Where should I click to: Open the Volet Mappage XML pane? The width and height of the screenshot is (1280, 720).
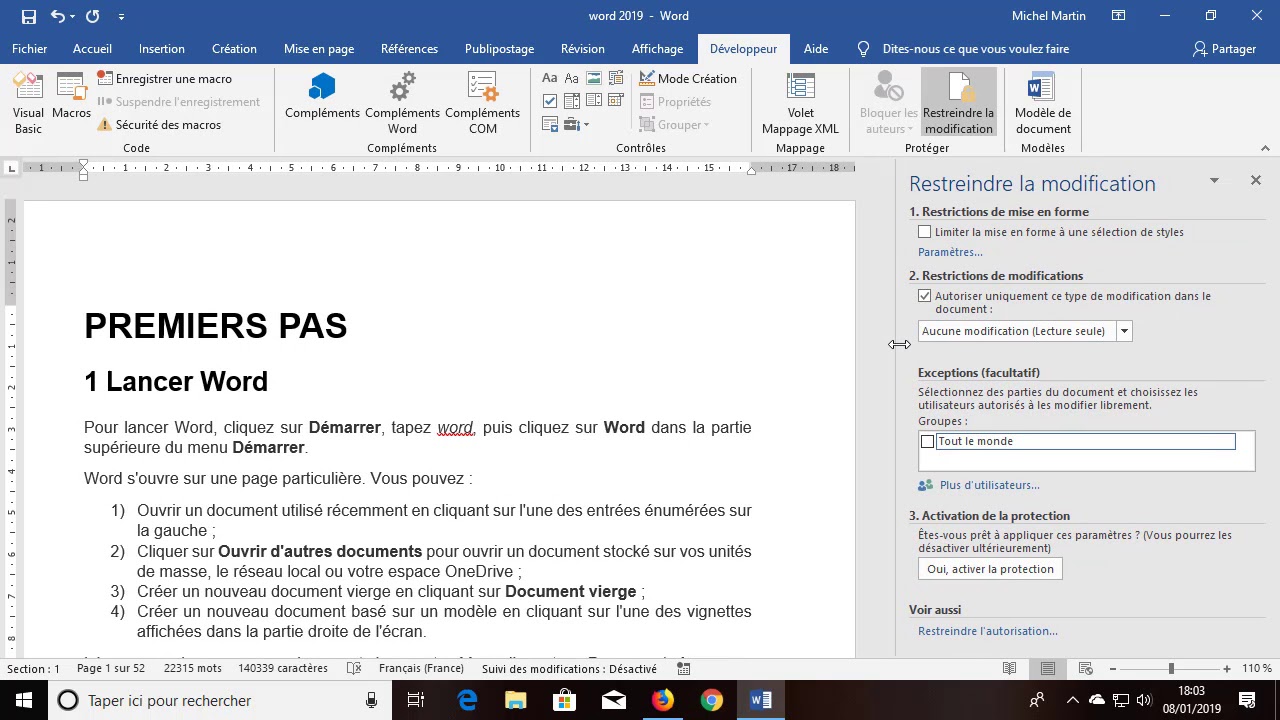click(800, 104)
